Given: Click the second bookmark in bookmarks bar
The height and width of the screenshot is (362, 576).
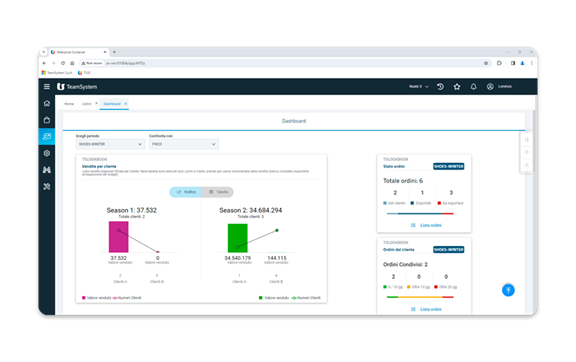Looking at the screenshot, I should (84, 73).
